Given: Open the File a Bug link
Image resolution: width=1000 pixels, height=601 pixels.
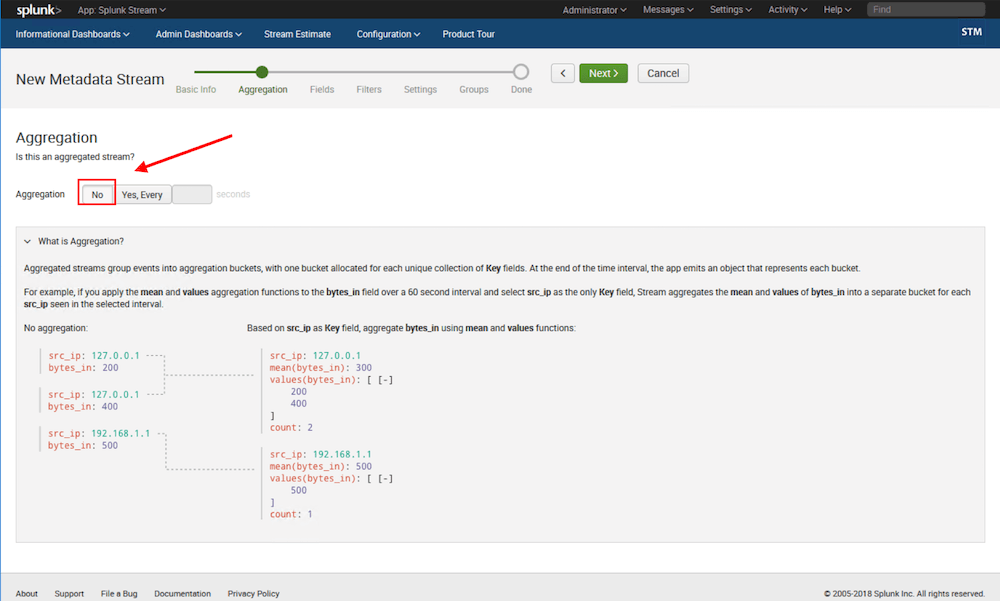Looking at the screenshot, I should pyautogui.click(x=119, y=593).
